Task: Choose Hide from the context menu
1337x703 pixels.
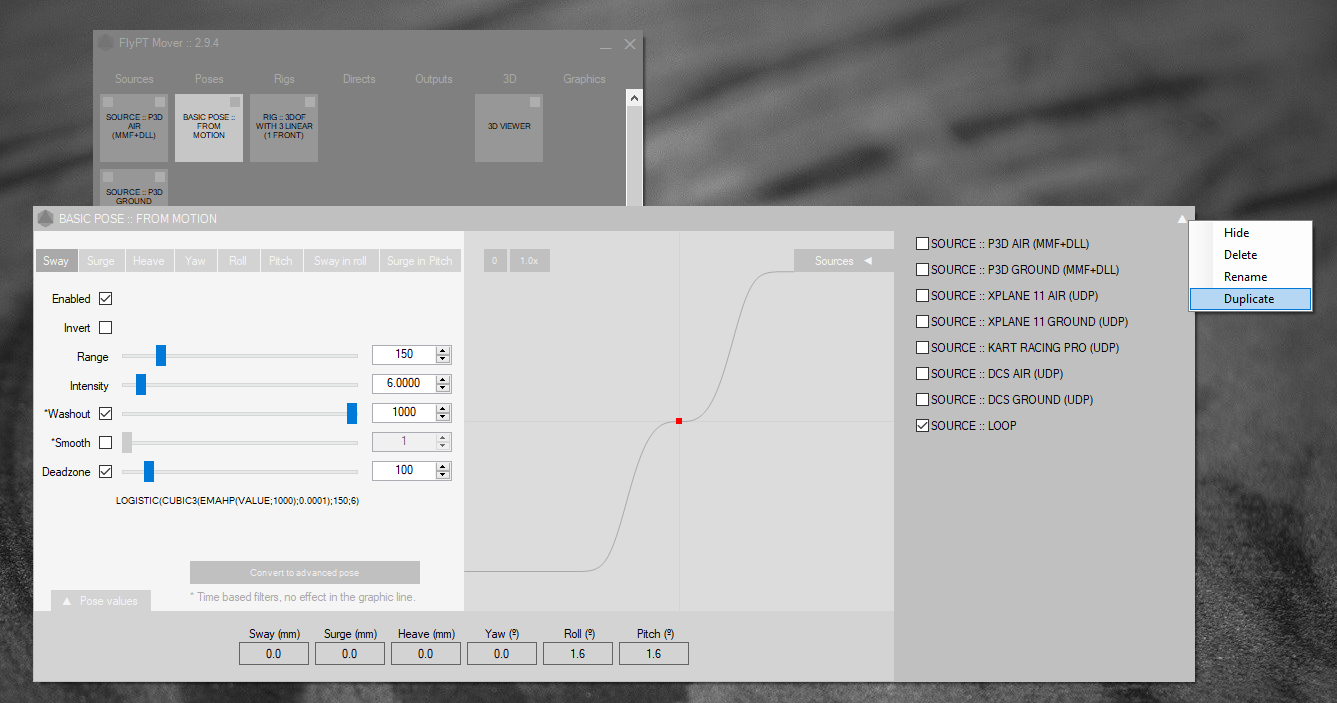Action: (x=1250, y=233)
